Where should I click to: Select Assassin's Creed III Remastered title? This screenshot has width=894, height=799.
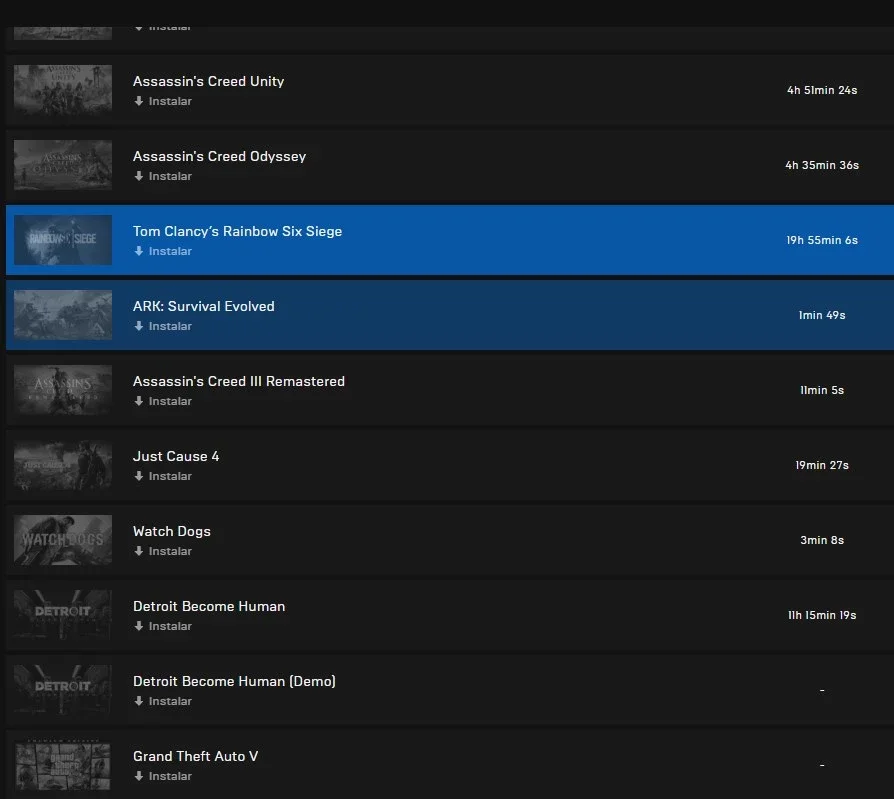coord(239,381)
